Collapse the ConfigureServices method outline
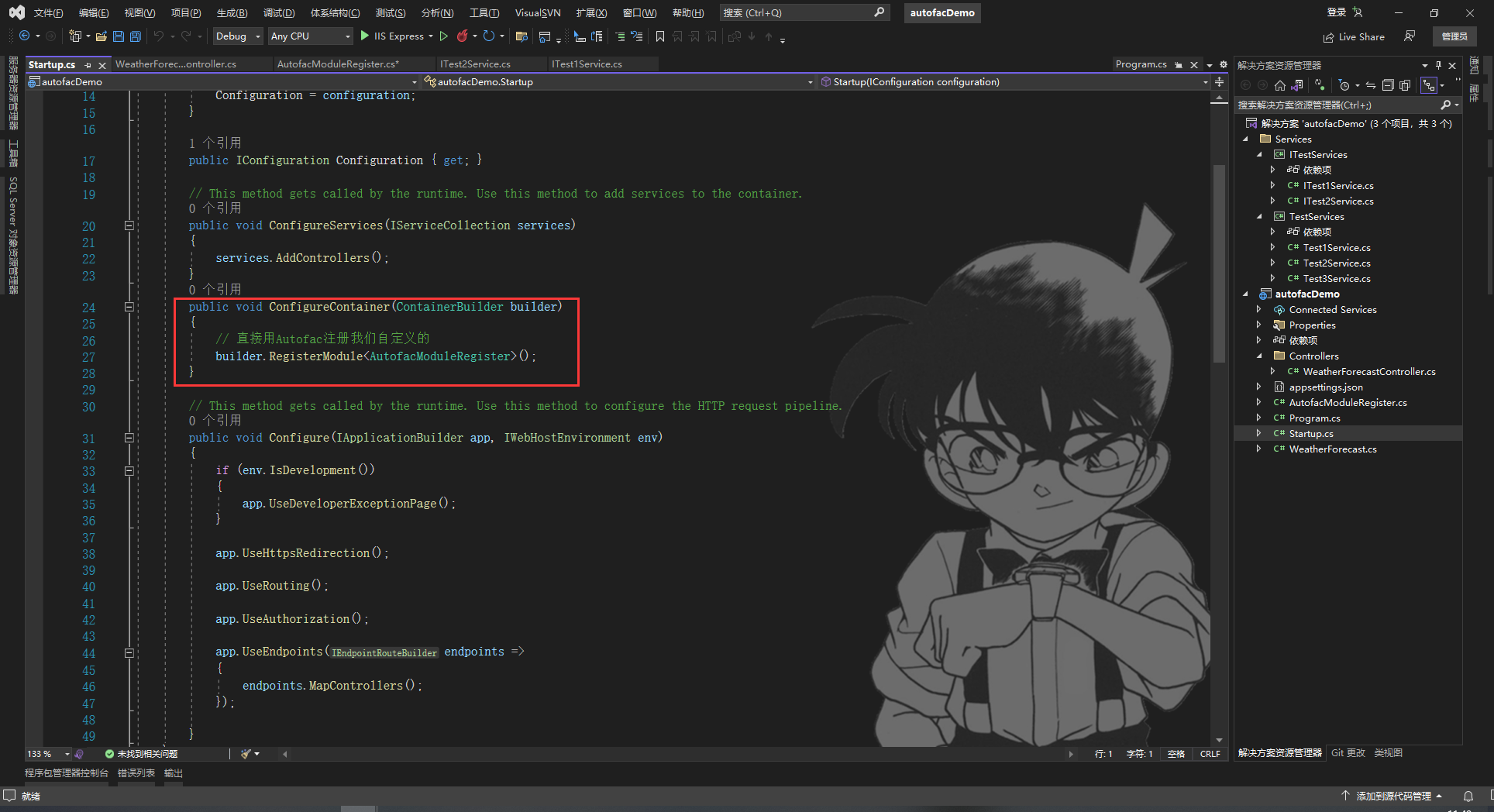The image size is (1494, 812). click(129, 225)
